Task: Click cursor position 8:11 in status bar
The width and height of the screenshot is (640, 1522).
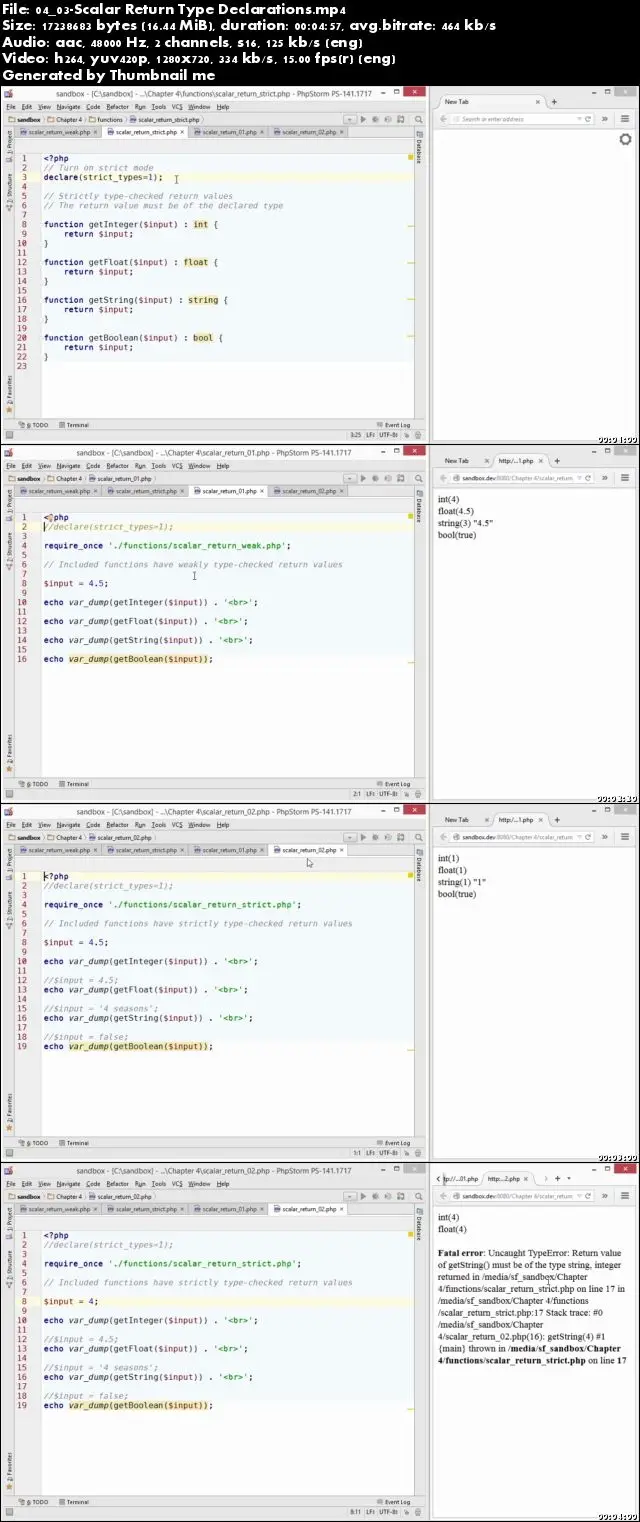Action: (x=356, y=1512)
